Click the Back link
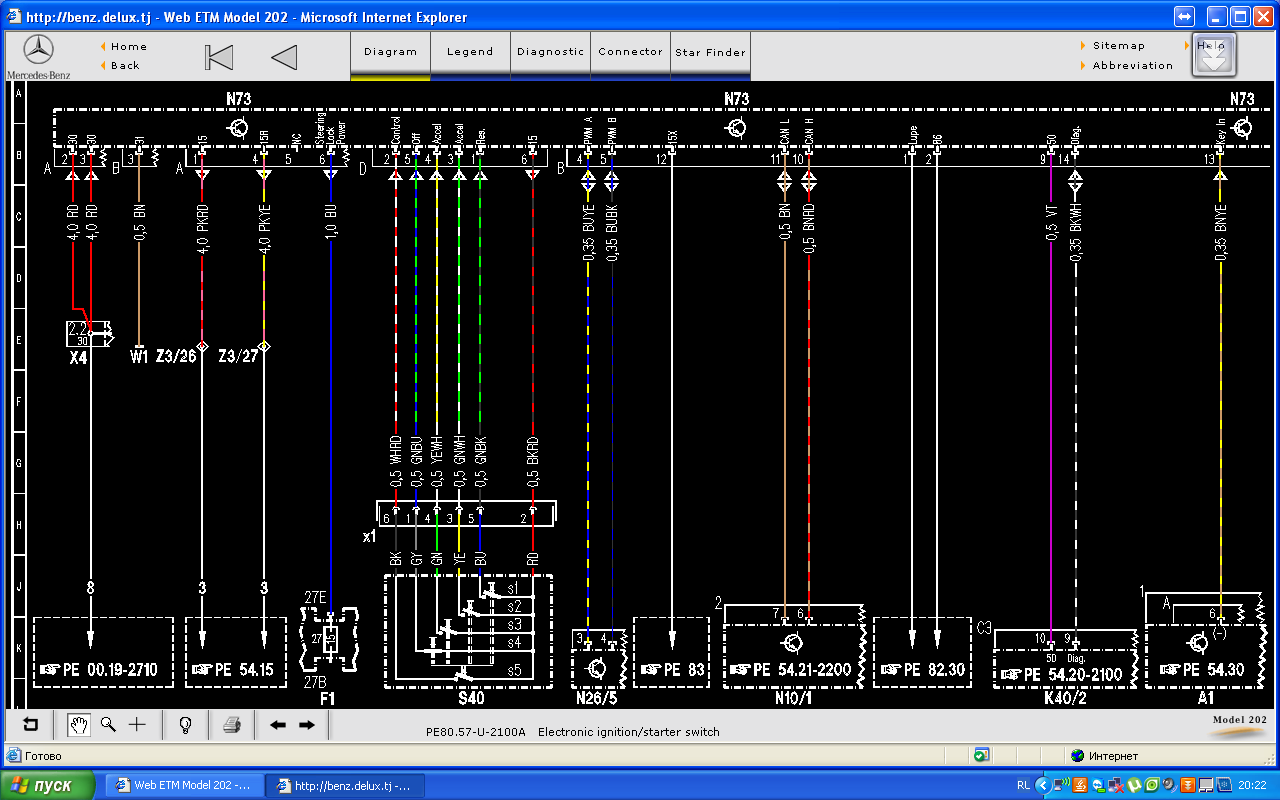Image resolution: width=1280 pixels, height=800 pixels. [x=125, y=65]
